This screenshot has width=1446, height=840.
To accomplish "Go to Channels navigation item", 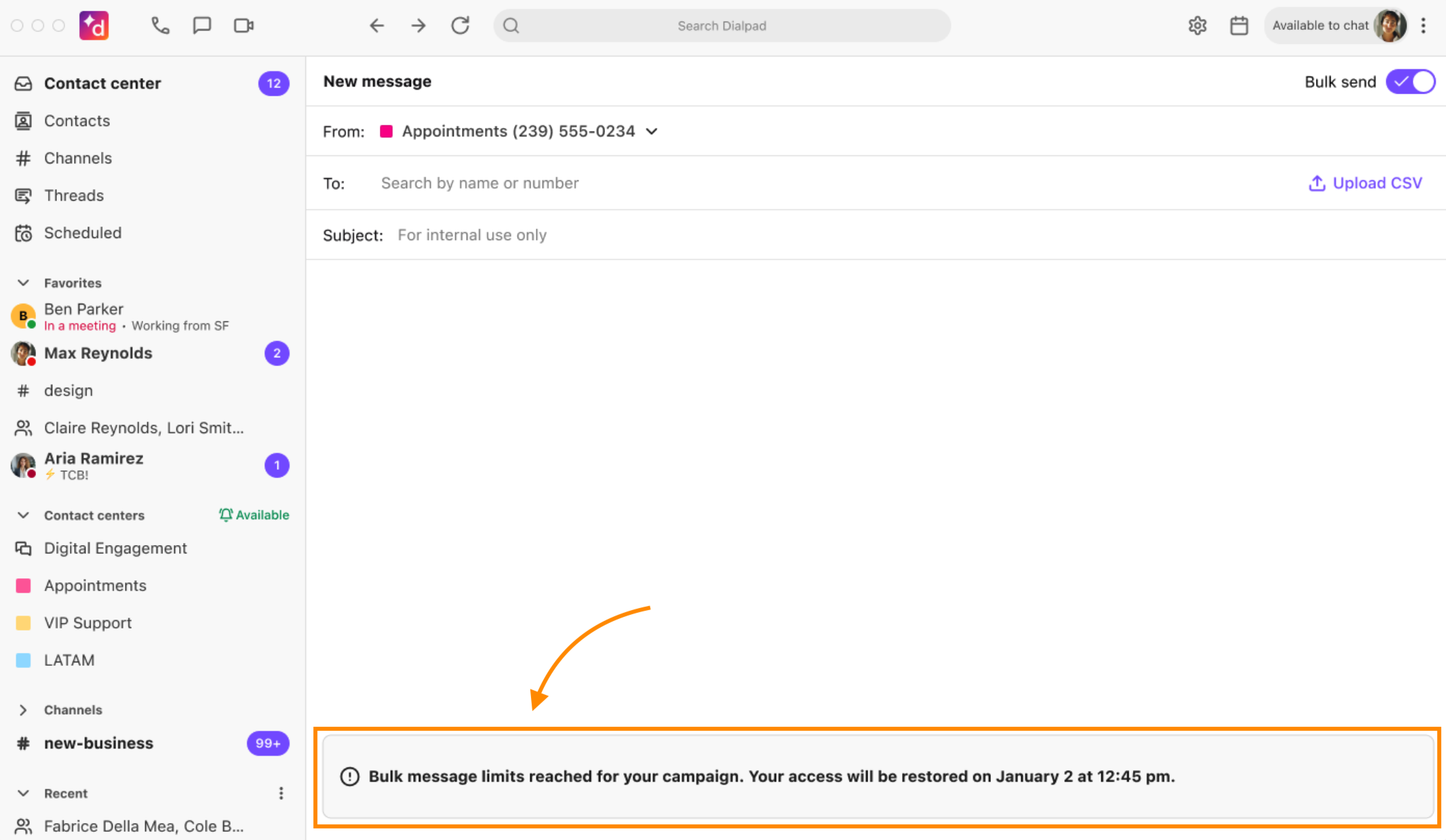I will pos(153,158).
